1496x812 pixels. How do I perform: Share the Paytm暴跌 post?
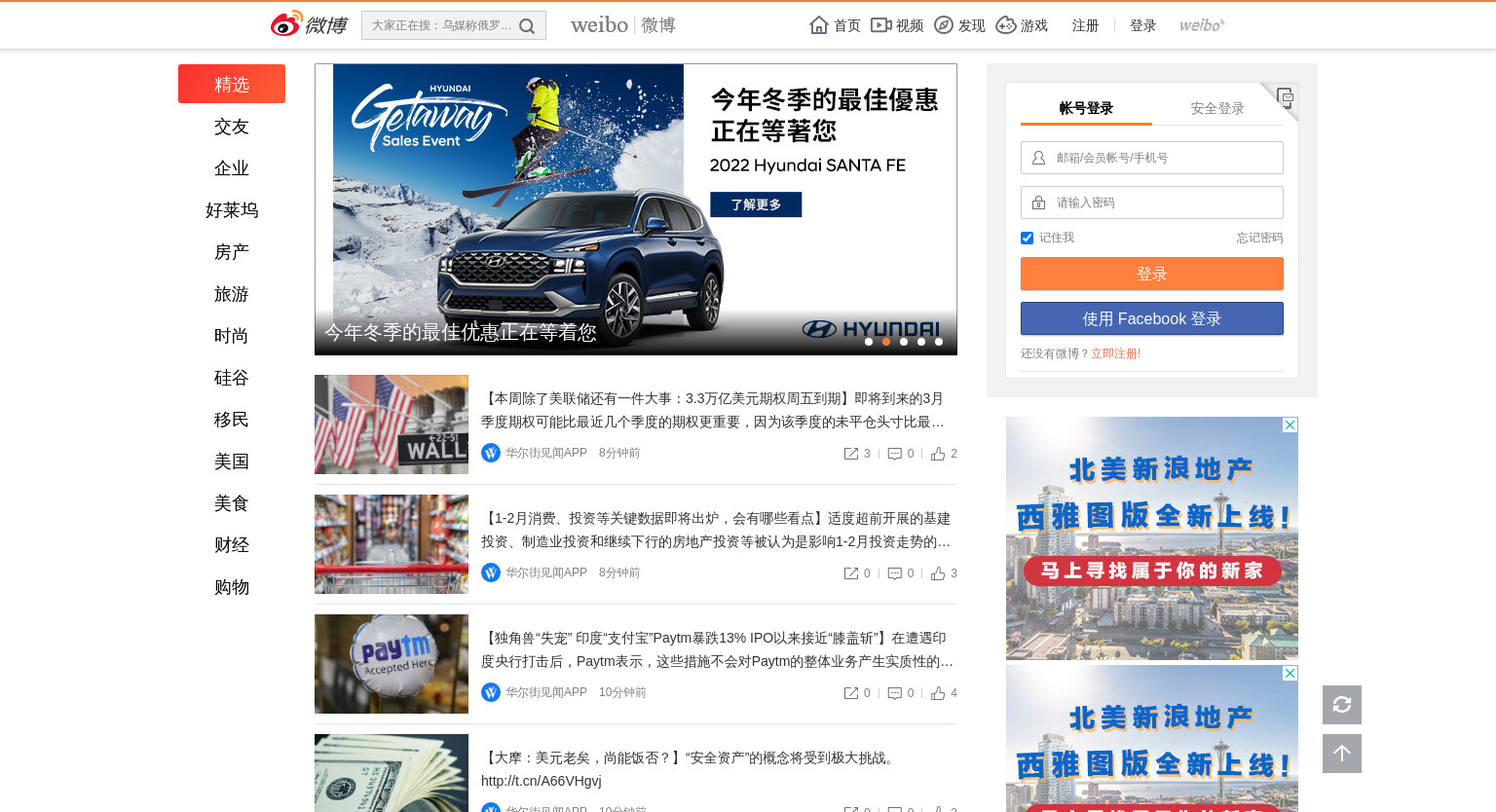pyautogui.click(x=857, y=693)
